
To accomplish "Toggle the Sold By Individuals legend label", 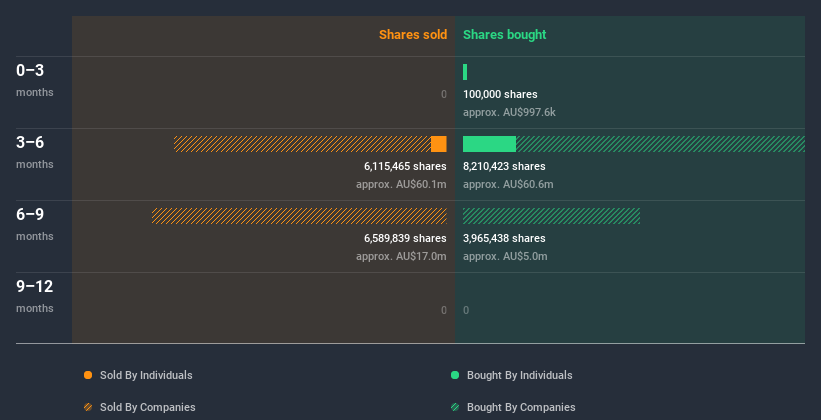I will click(146, 375).
